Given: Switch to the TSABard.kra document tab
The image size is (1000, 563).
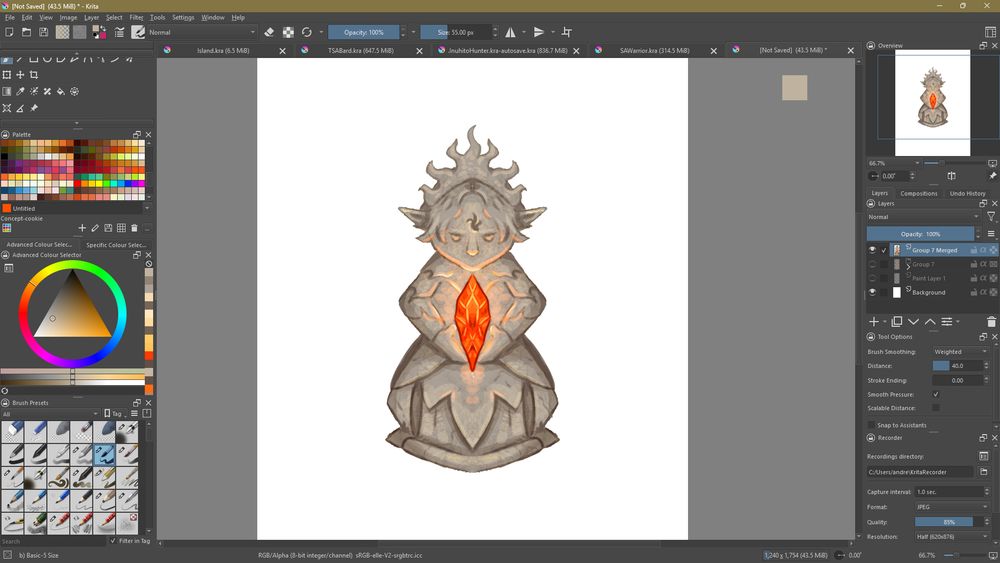Looking at the screenshot, I should tap(360, 50).
